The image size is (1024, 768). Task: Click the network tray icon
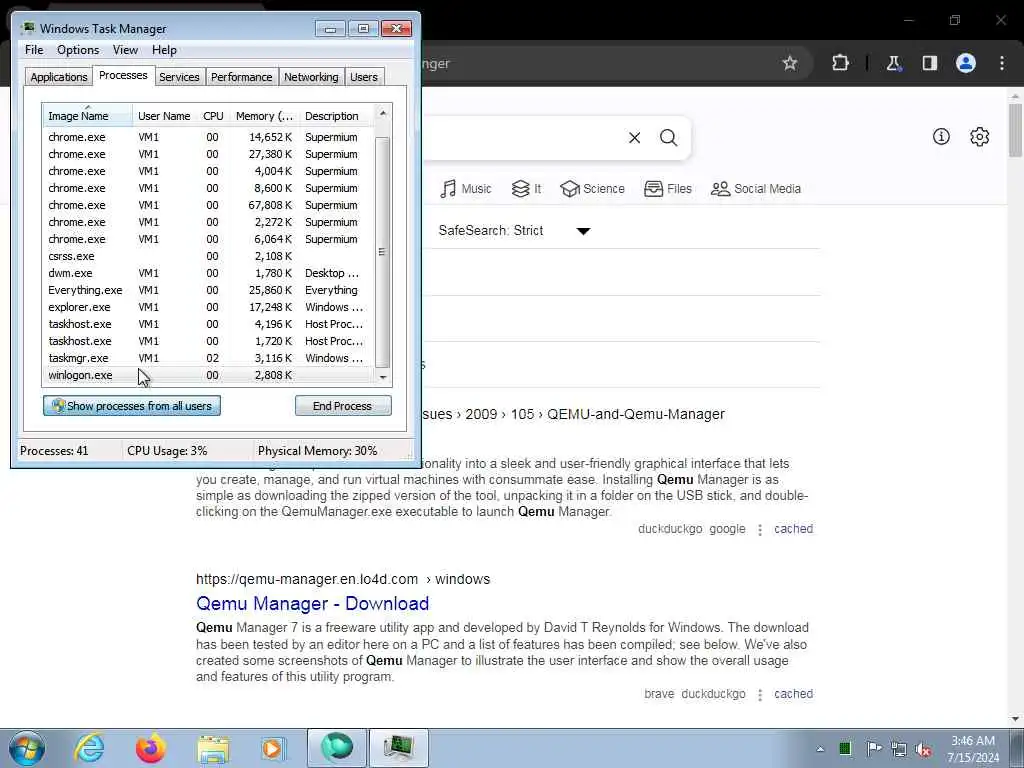[x=899, y=749]
